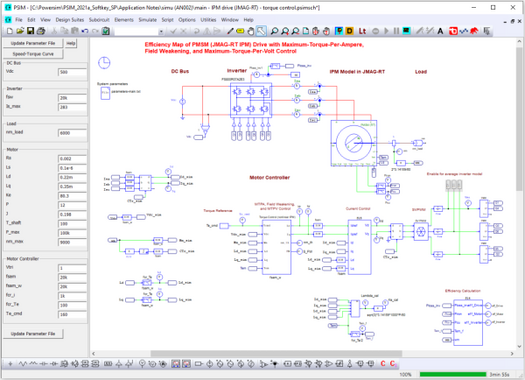Viewport: 525px width, 380px height.
Task: Click the 'Lt' LTspice toolbar icon
Action: (362, 31)
